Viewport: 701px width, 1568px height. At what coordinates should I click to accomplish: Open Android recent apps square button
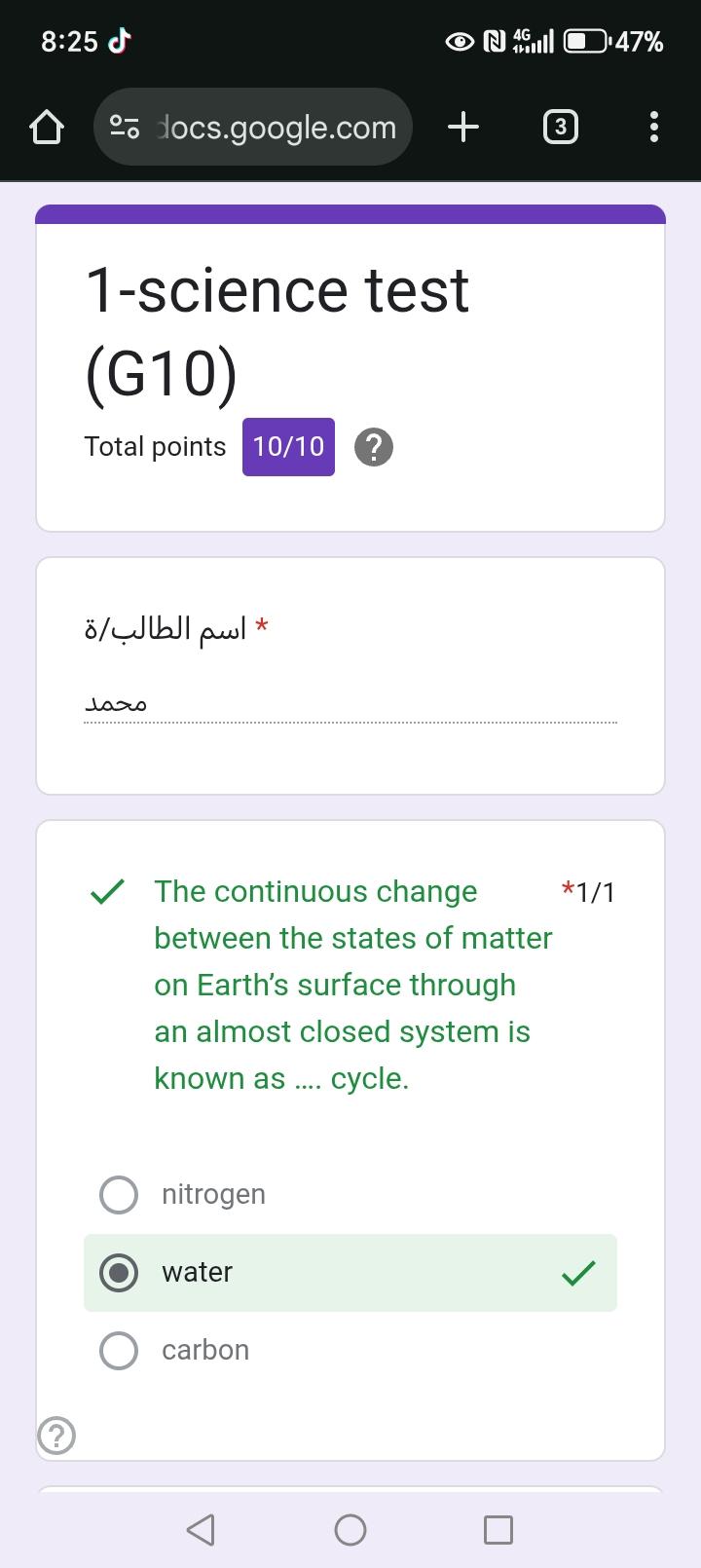point(498,1530)
